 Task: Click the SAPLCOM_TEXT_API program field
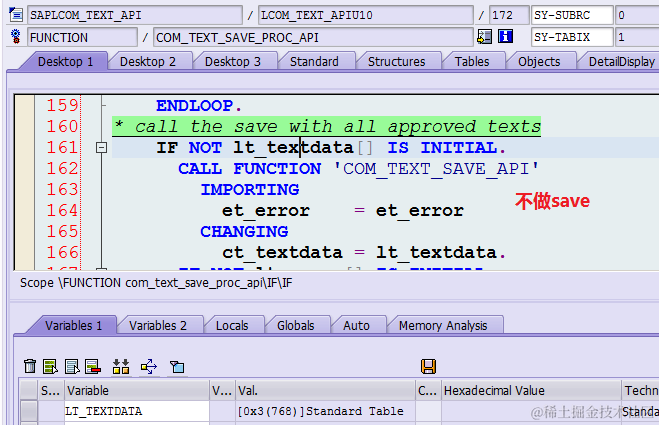click(135, 15)
